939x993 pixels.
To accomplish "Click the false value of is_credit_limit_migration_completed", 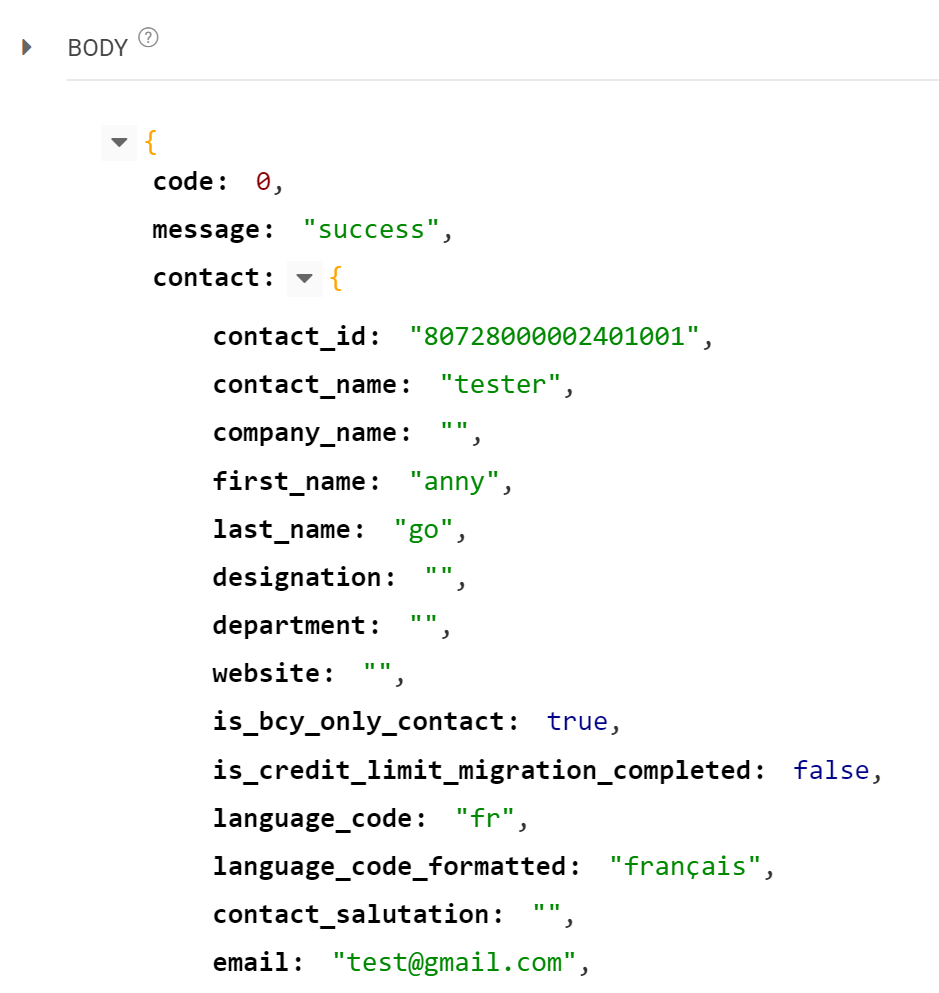I will pyautogui.click(x=831, y=770).
